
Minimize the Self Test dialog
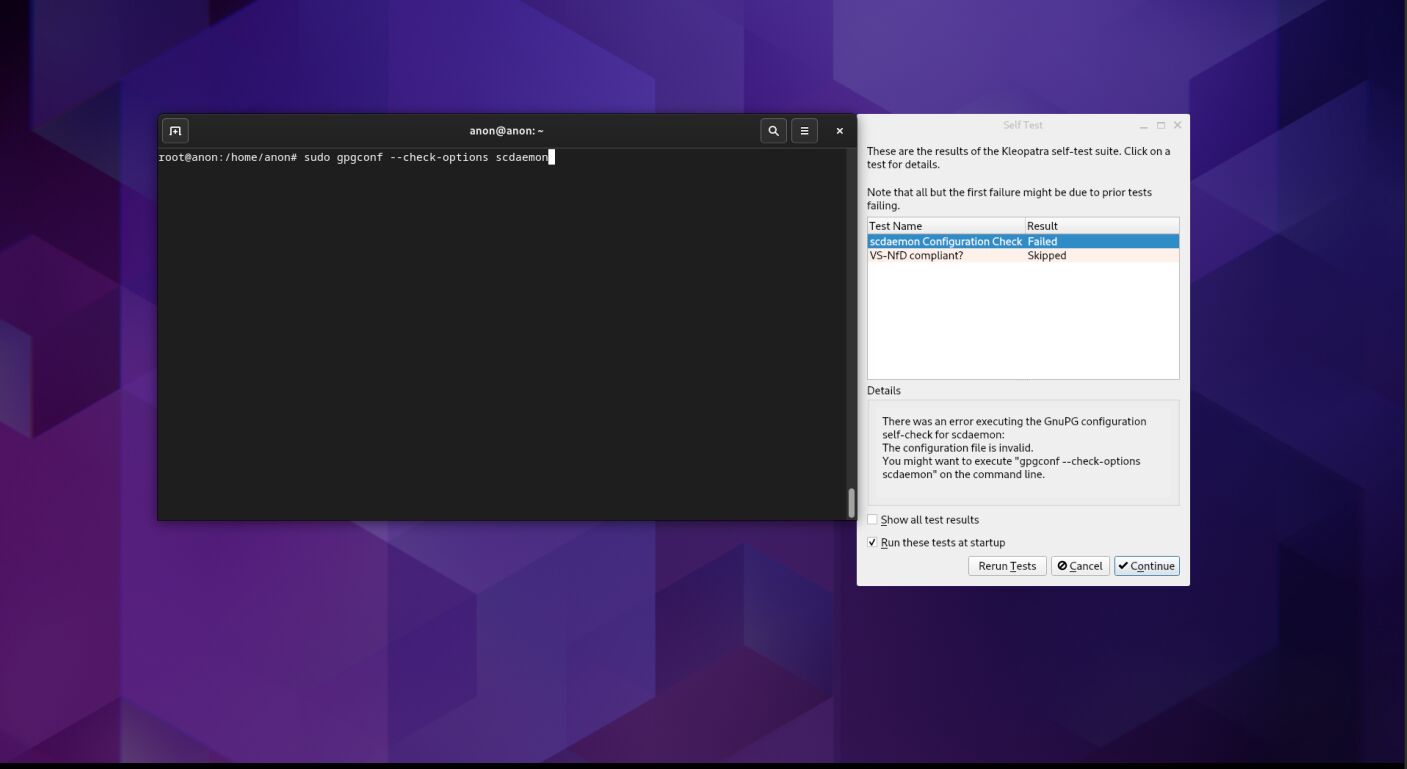point(1143,126)
